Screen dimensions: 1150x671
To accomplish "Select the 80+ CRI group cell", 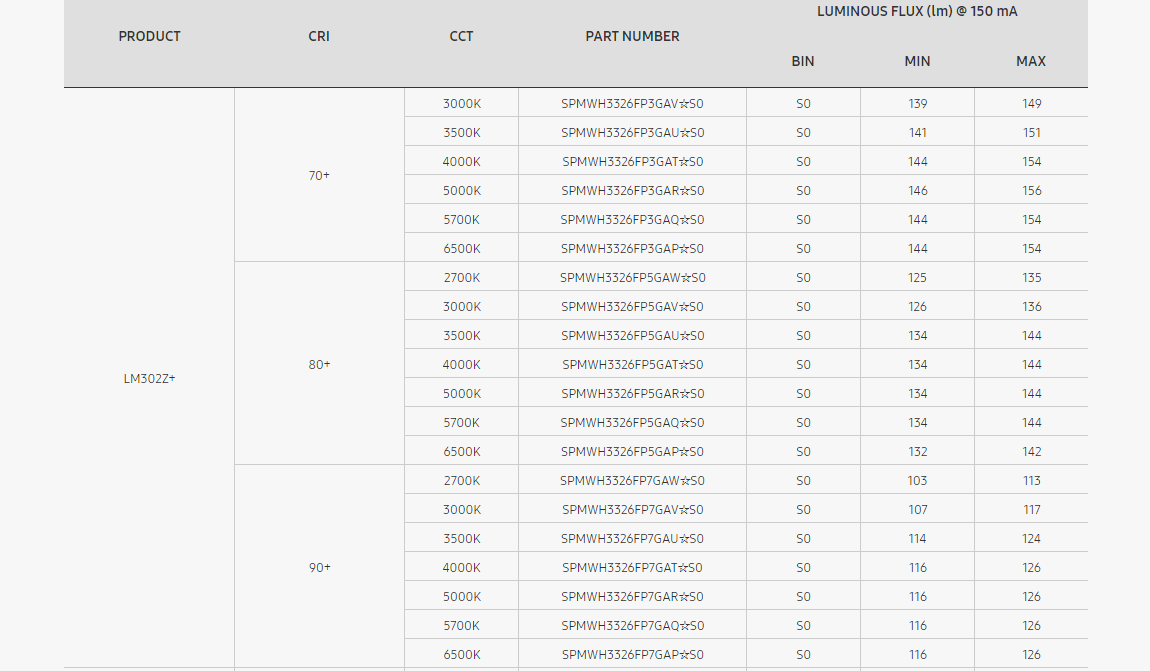I will (319, 364).
